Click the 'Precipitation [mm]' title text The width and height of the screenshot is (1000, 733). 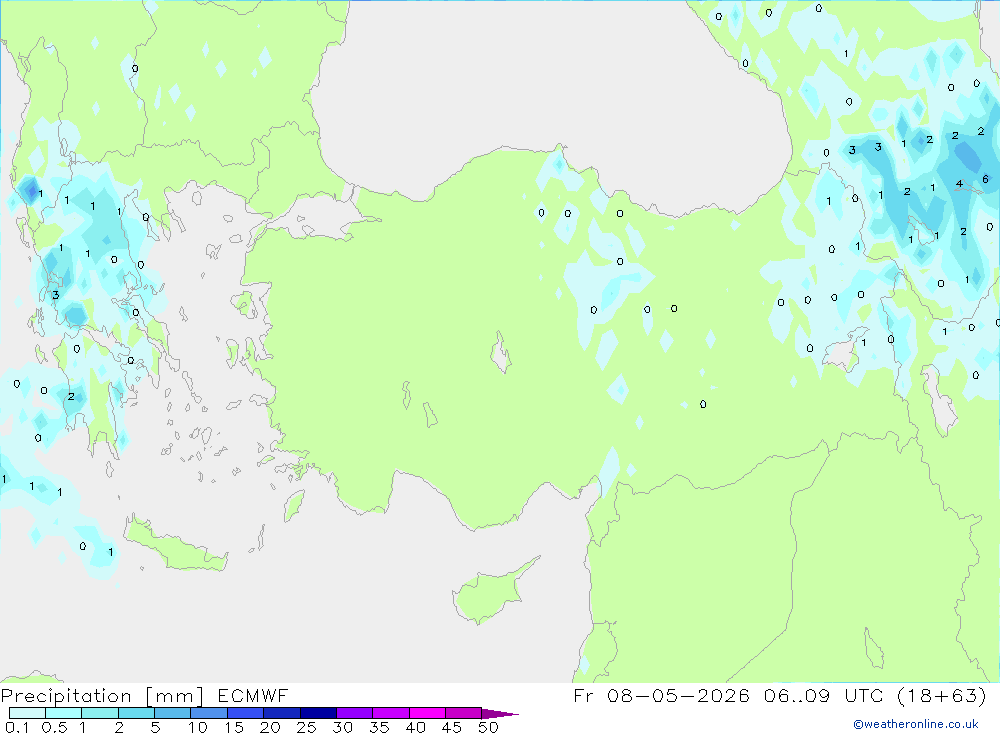click(102, 696)
